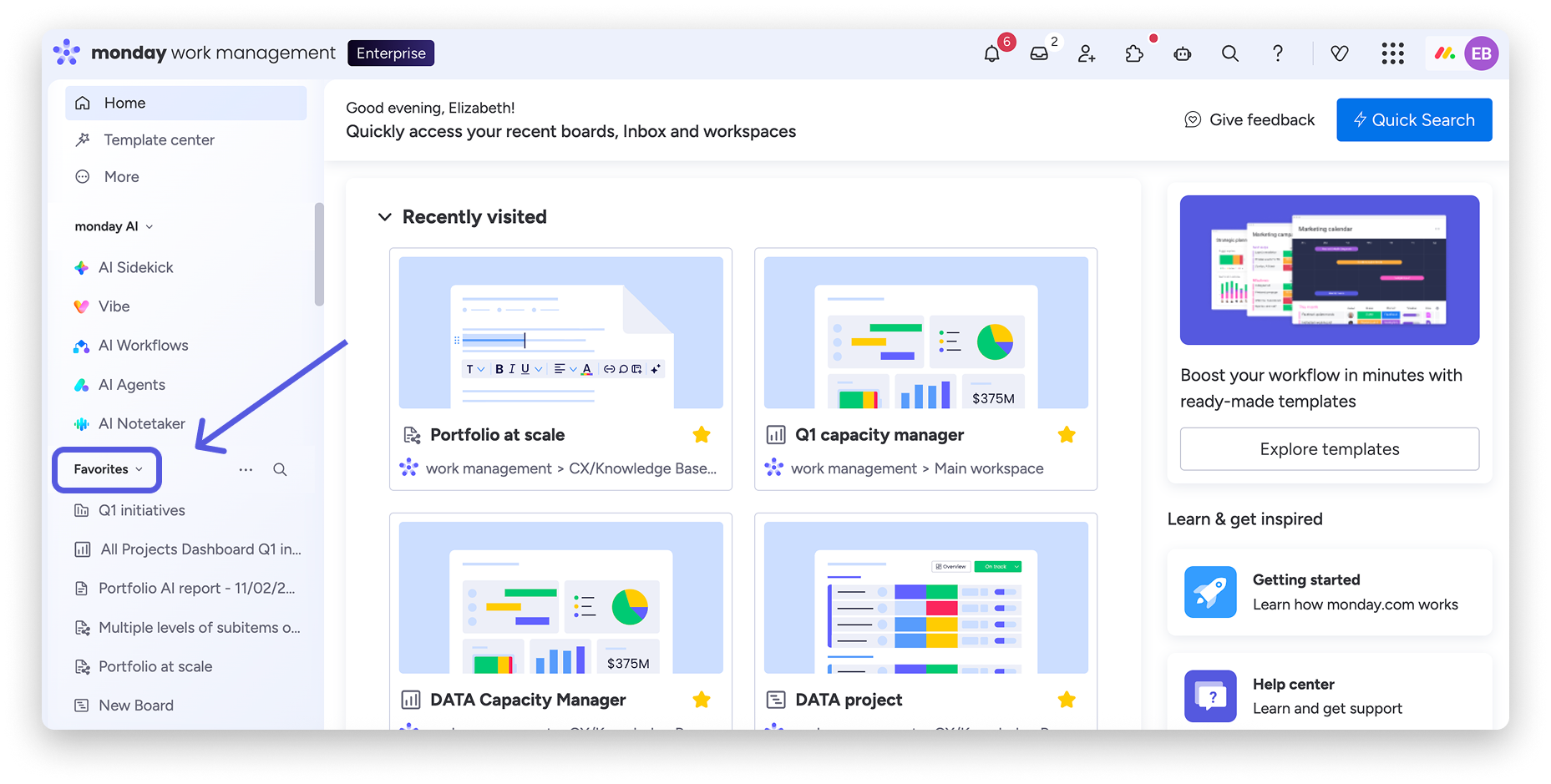This screenshot has height=784, width=1551.
Task: Click the templates promo image
Action: coord(1330,270)
